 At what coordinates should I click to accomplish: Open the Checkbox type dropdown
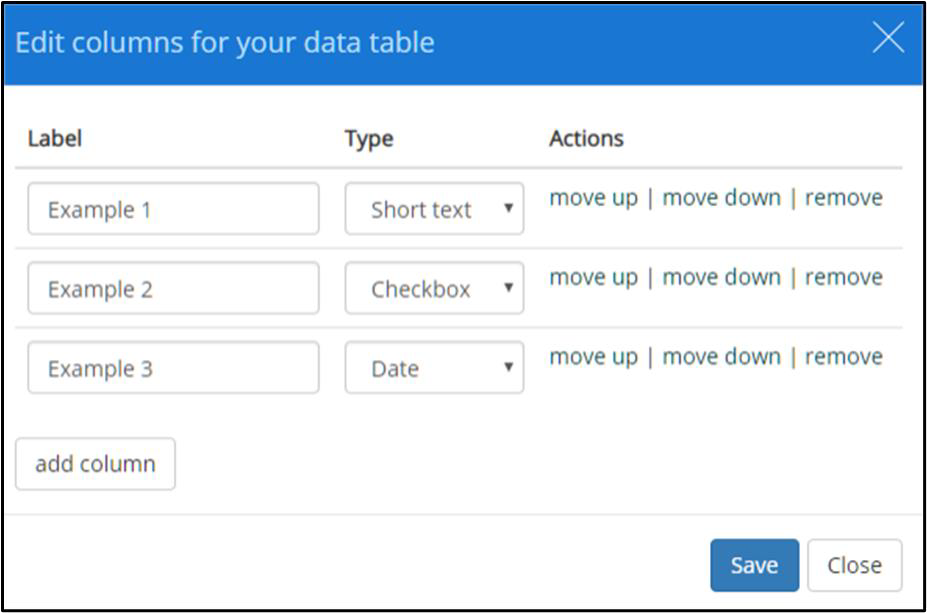click(x=435, y=288)
